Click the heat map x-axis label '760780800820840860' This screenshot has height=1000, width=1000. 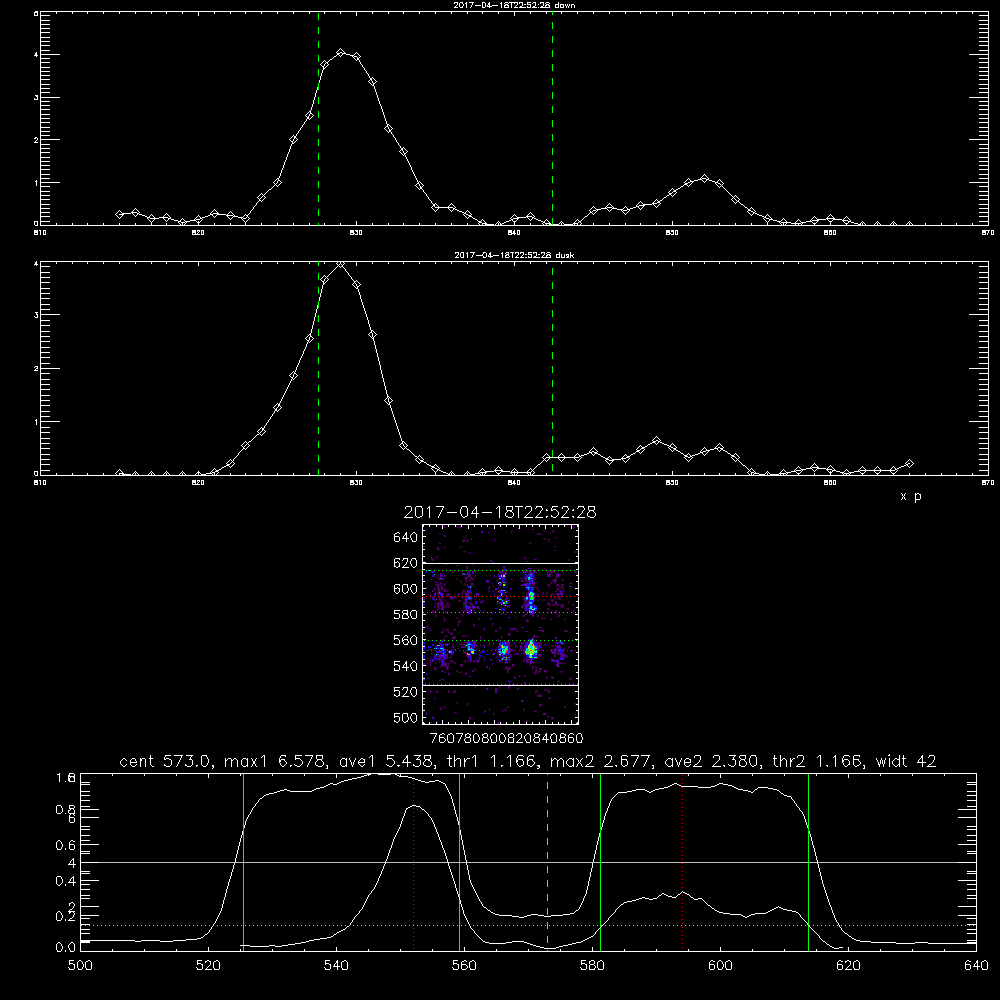pyautogui.click(x=506, y=738)
